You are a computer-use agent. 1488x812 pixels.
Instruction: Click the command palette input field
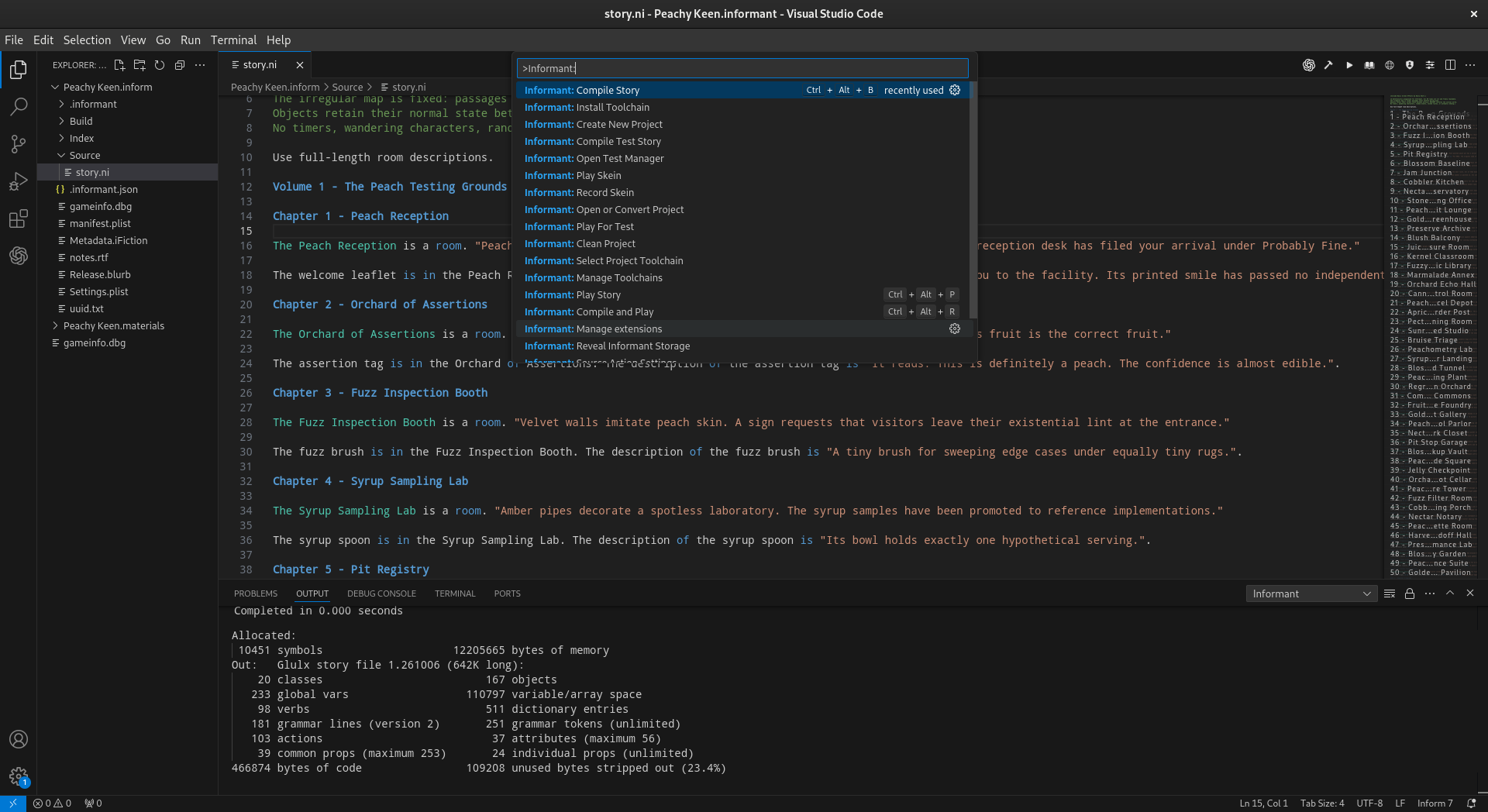742,68
